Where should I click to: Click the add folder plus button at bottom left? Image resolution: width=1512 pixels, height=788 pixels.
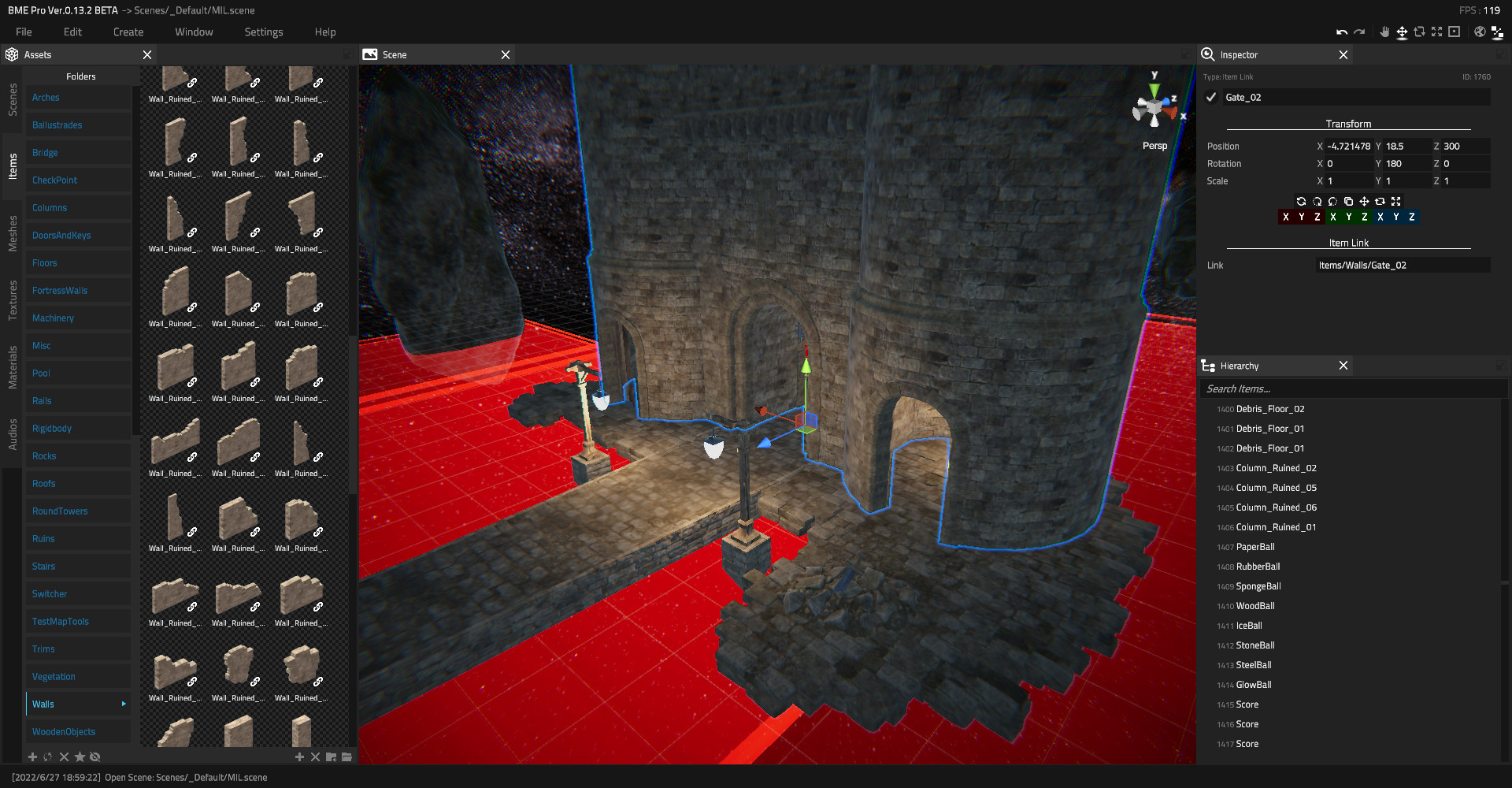32,756
